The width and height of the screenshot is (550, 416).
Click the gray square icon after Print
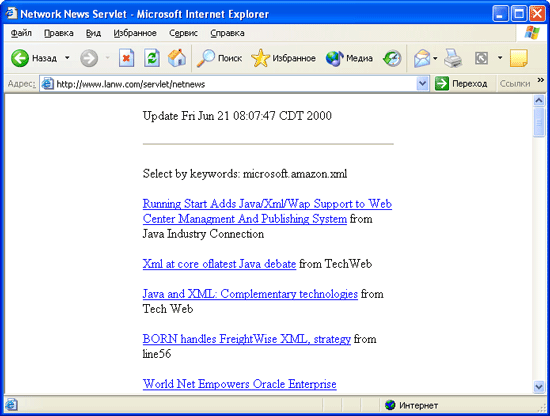(481, 58)
